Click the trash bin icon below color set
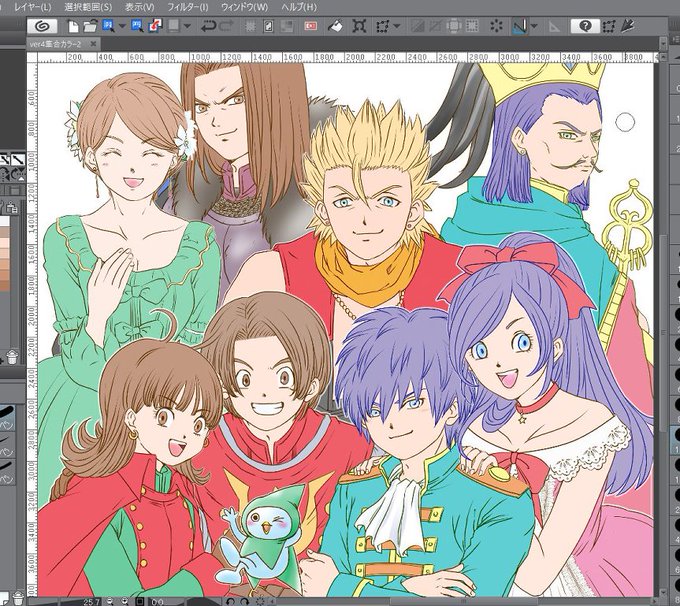680x606 pixels. coord(12,357)
